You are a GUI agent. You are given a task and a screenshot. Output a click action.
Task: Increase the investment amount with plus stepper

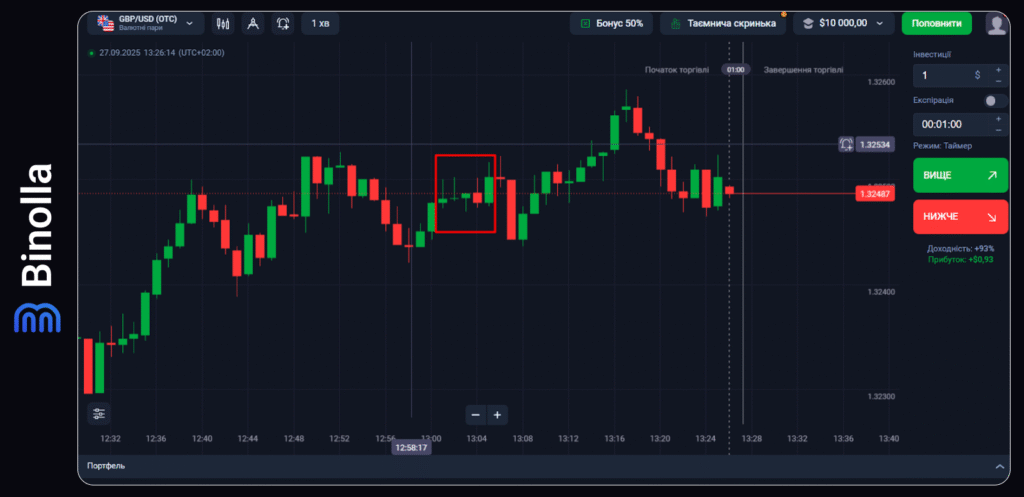[997, 69]
